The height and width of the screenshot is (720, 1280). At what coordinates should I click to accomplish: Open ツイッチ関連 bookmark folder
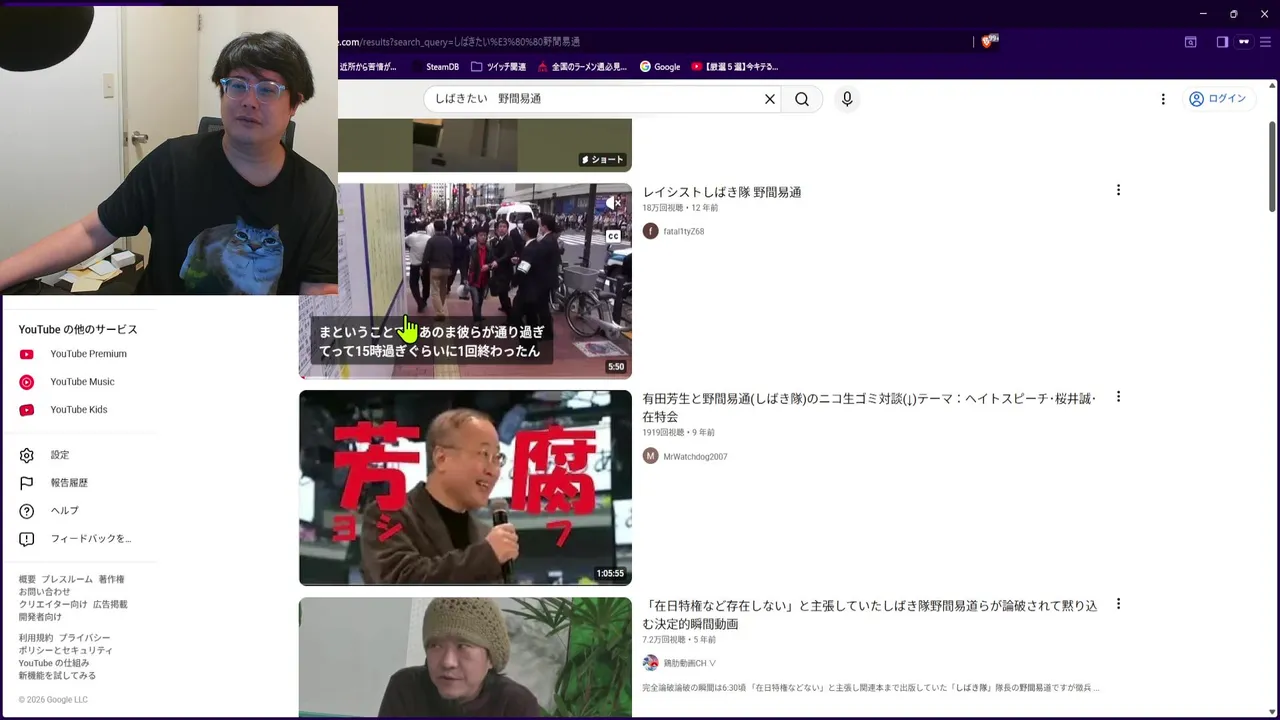point(498,67)
